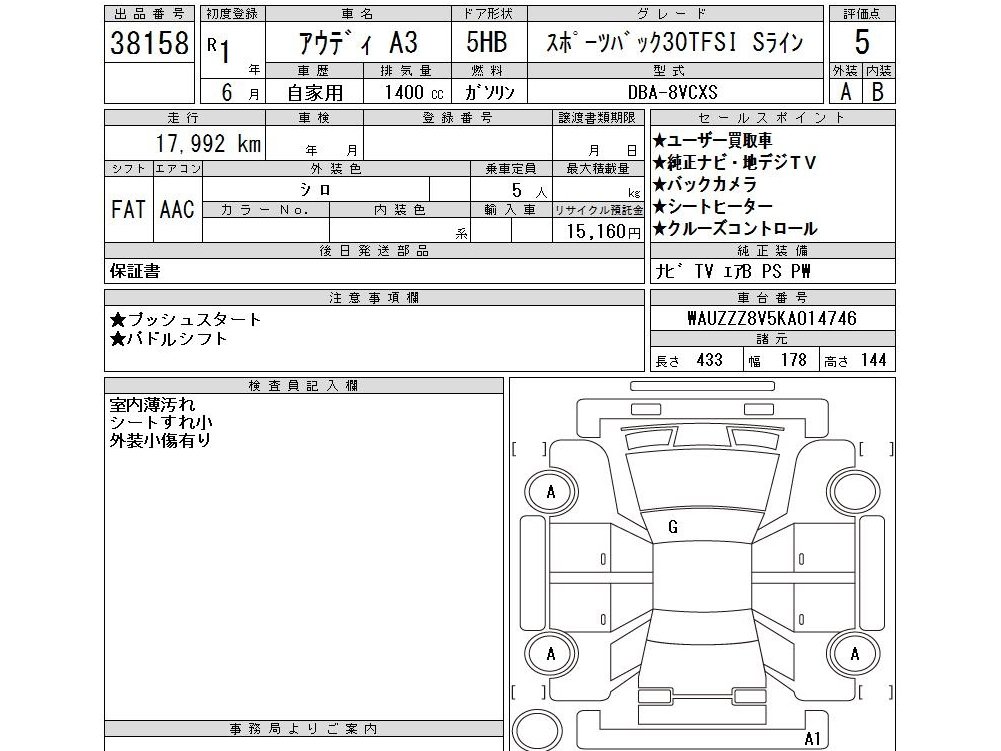Click the front-right wheel circle
1001x751 pixels.
click(854, 492)
